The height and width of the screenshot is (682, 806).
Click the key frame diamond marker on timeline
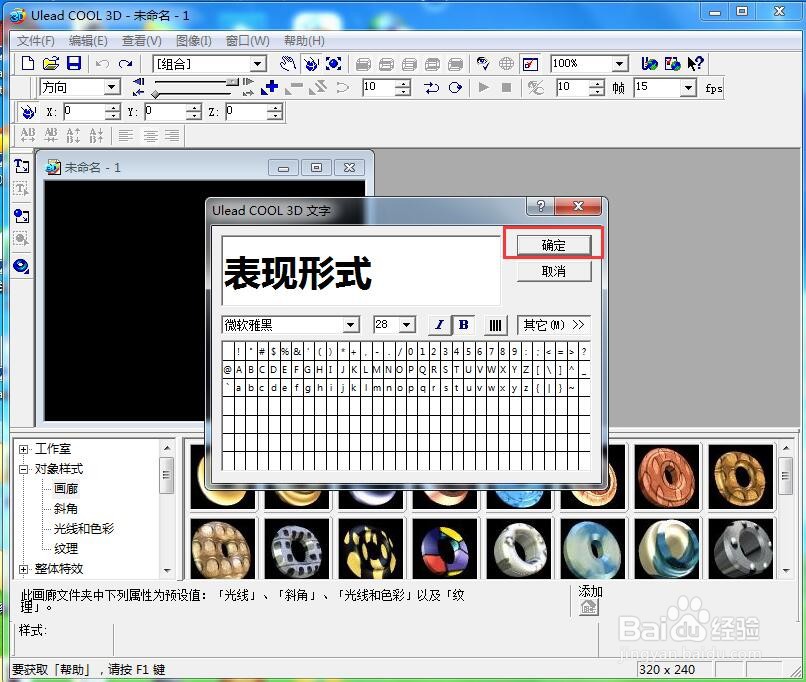point(155,94)
